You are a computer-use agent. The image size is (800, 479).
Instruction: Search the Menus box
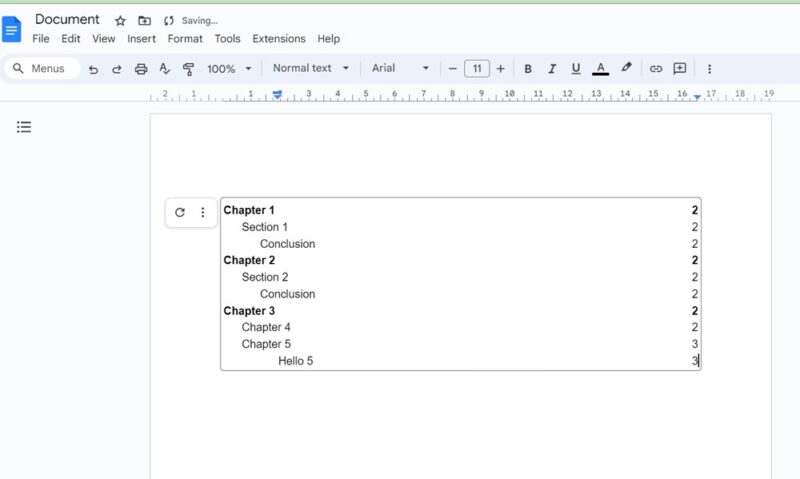[x=43, y=68]
